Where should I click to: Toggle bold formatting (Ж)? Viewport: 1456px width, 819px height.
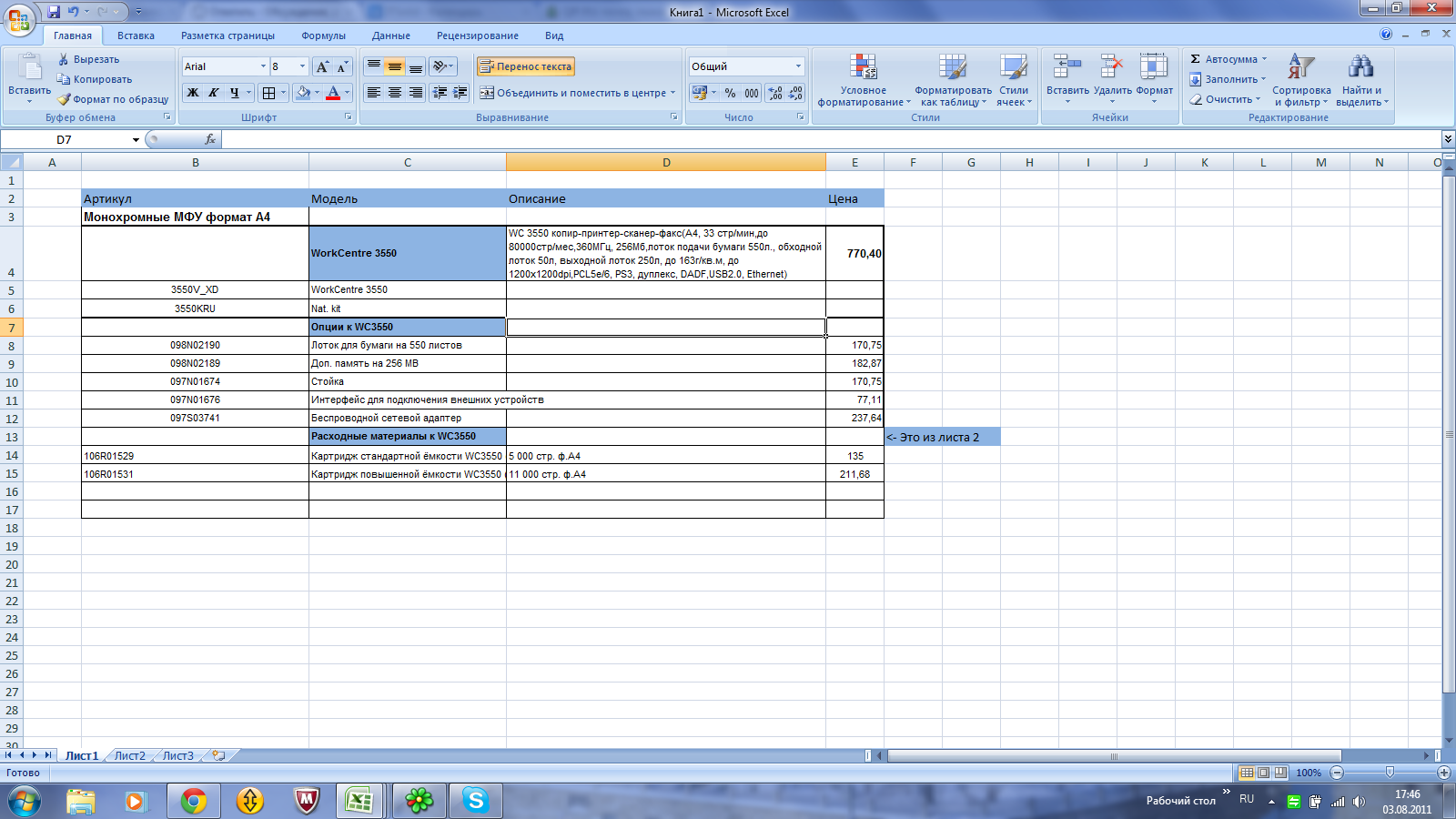pyautogui.click(x=193, y=93)
